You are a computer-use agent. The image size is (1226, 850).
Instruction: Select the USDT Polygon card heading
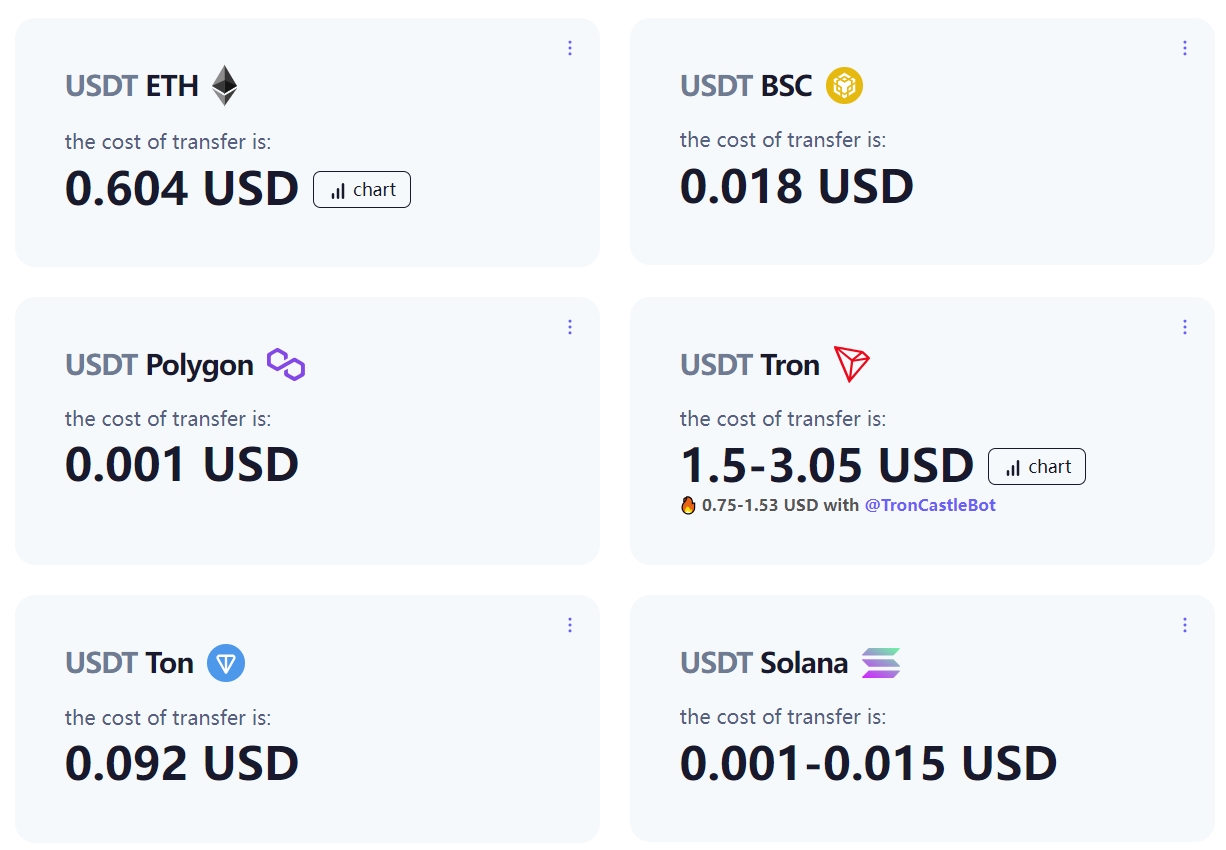pos(159,365)
